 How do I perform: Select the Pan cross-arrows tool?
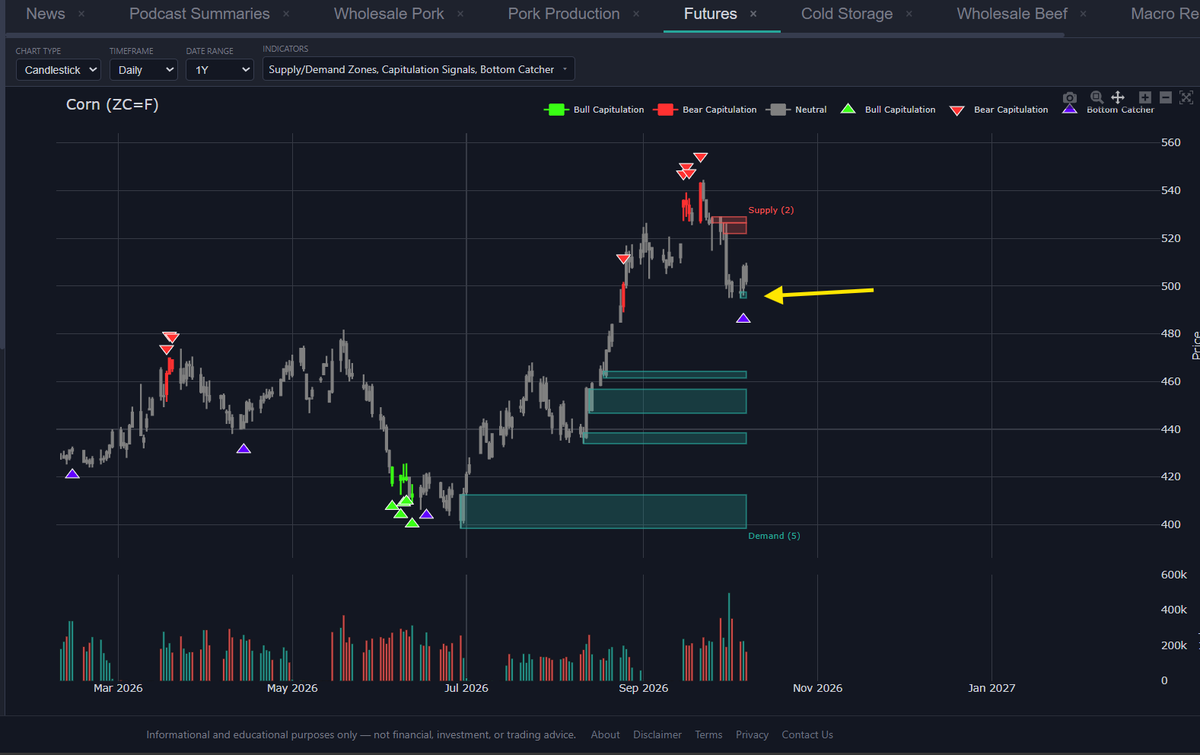[x=1118, y=98]
